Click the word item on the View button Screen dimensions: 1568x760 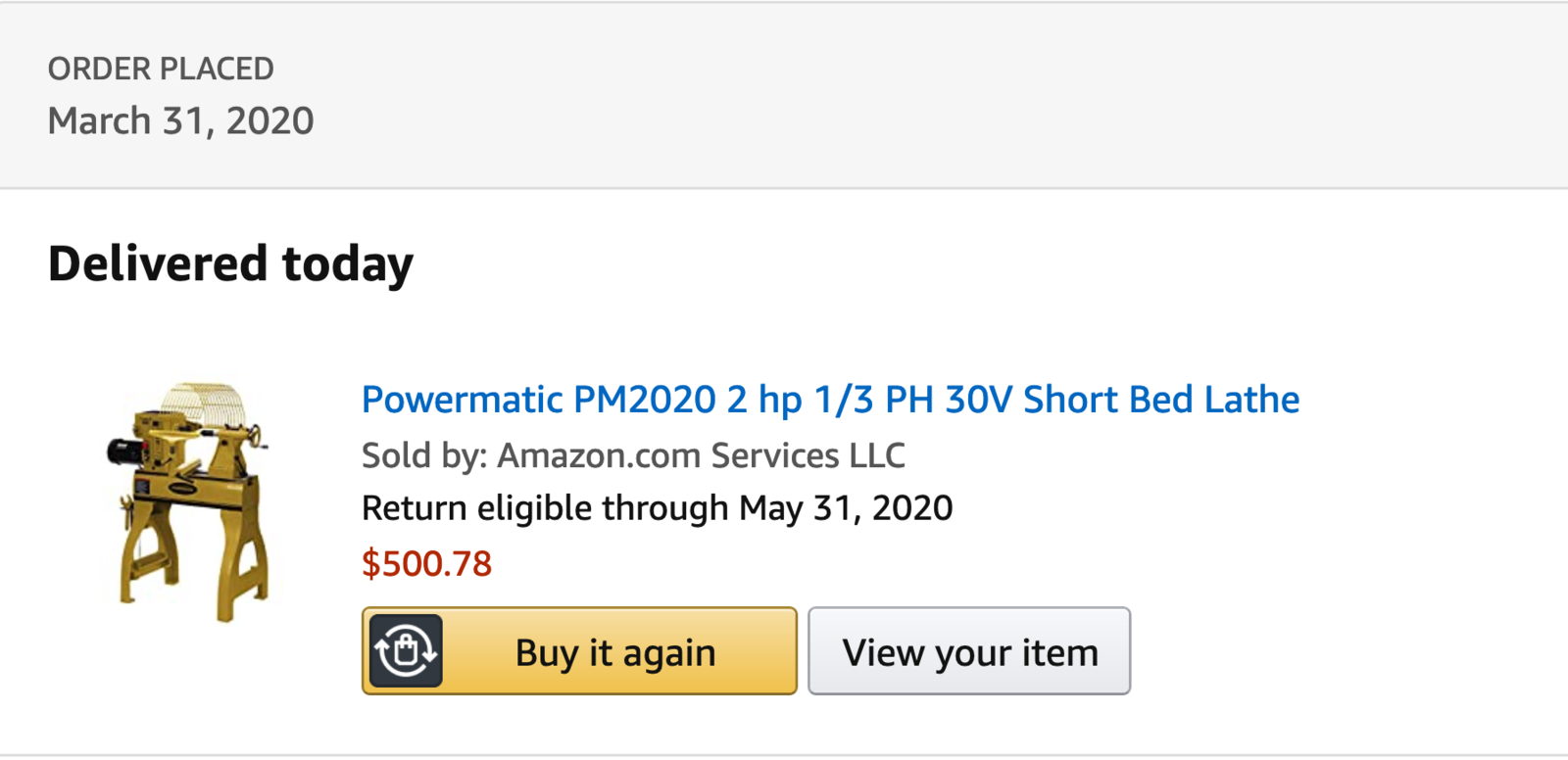[x=1060, y=652]
